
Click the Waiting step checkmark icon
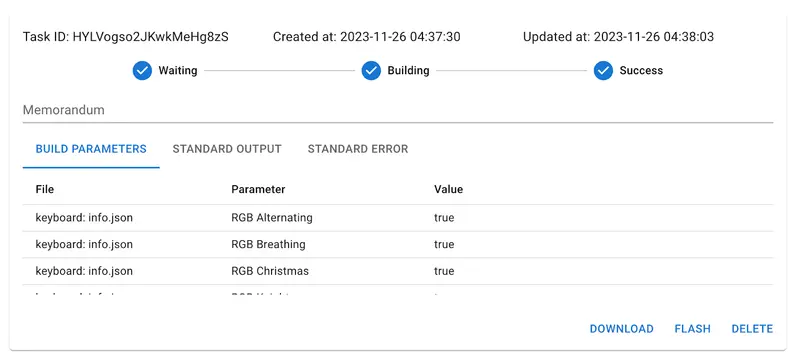[x=142, y=71]
